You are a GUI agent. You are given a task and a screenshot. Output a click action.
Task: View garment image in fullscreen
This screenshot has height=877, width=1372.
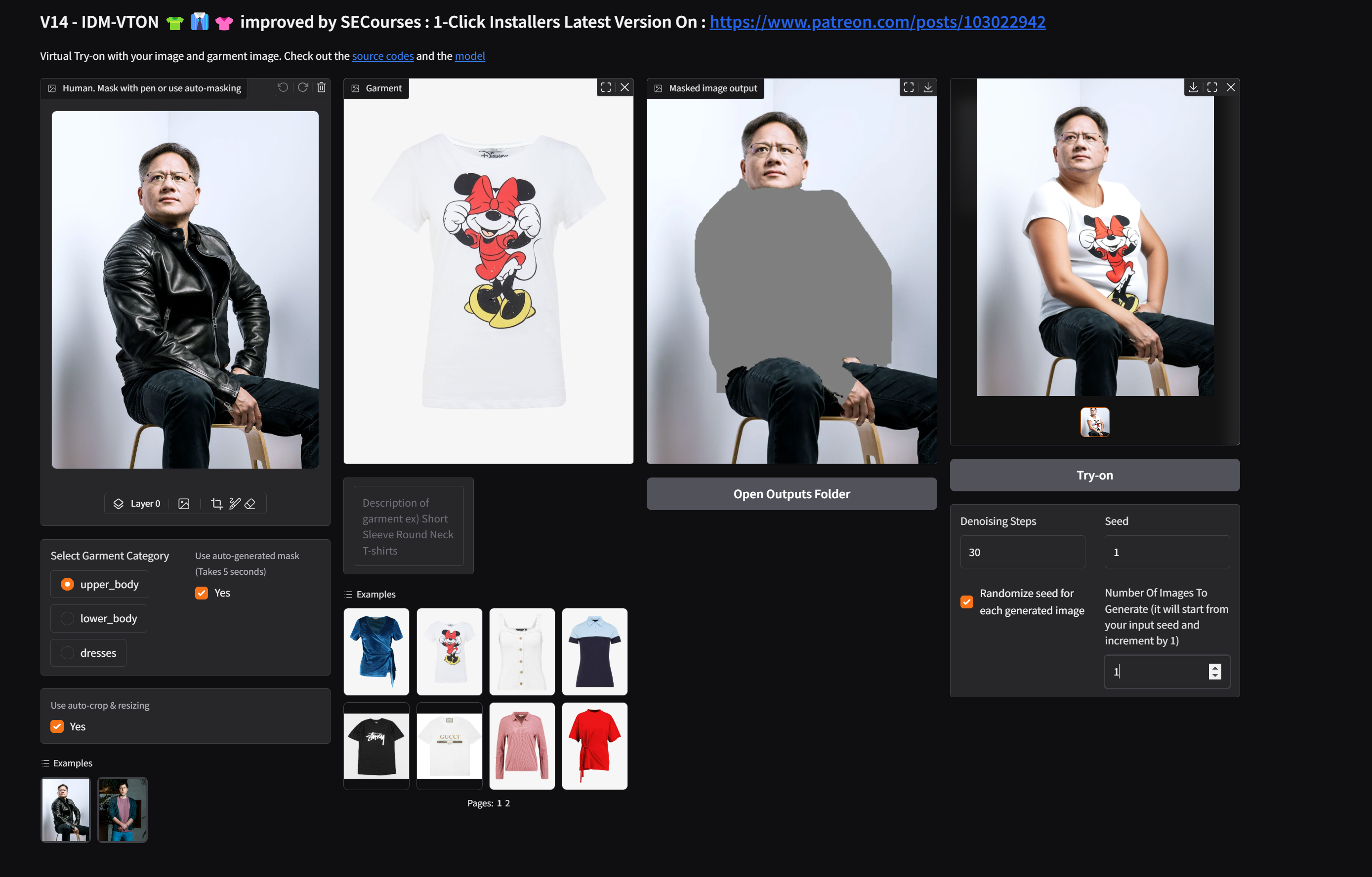tap(606, 87)
